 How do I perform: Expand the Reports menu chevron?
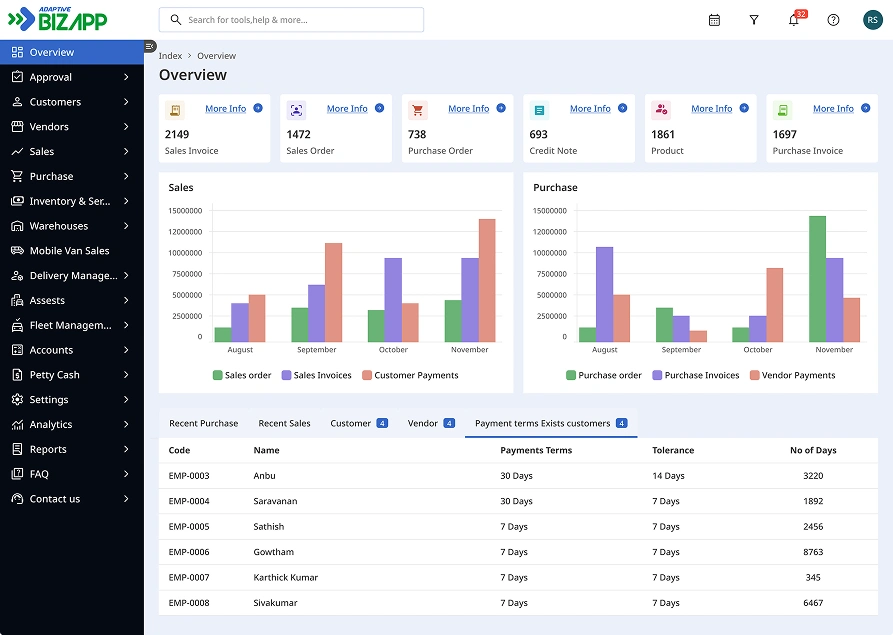pos(126,449)
